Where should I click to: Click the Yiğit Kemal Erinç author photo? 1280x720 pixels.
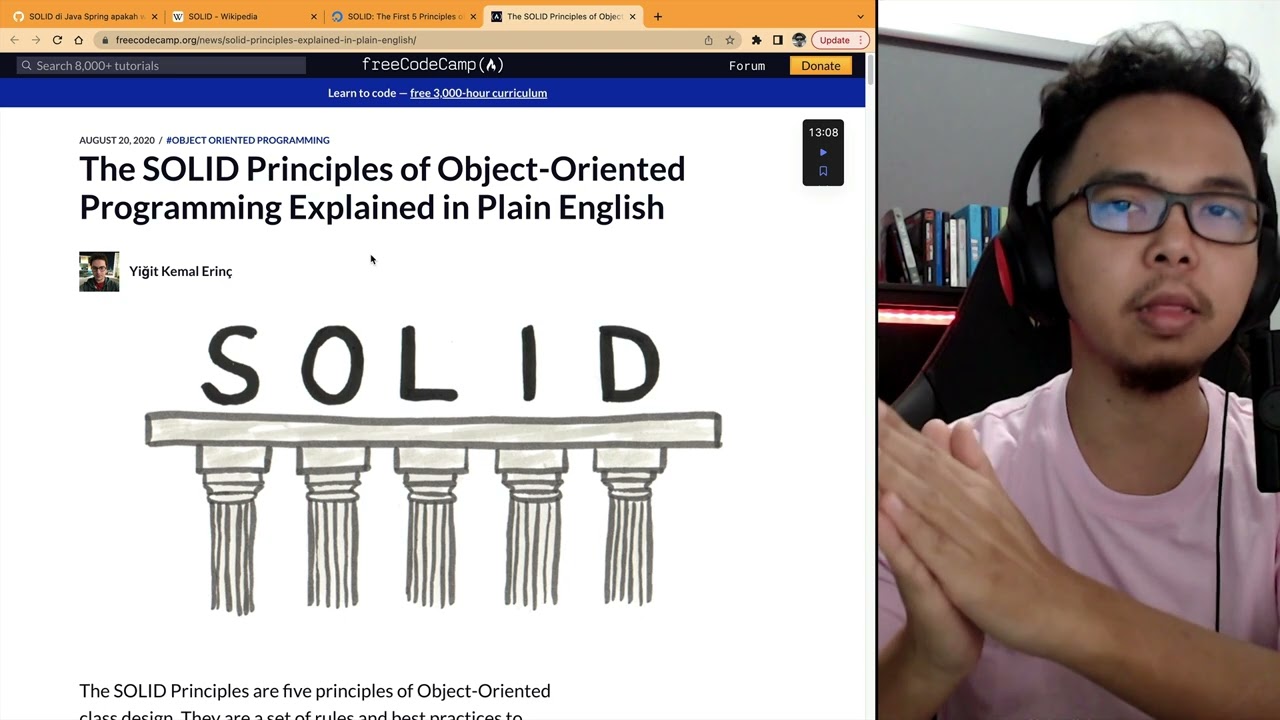coord(99,271)
